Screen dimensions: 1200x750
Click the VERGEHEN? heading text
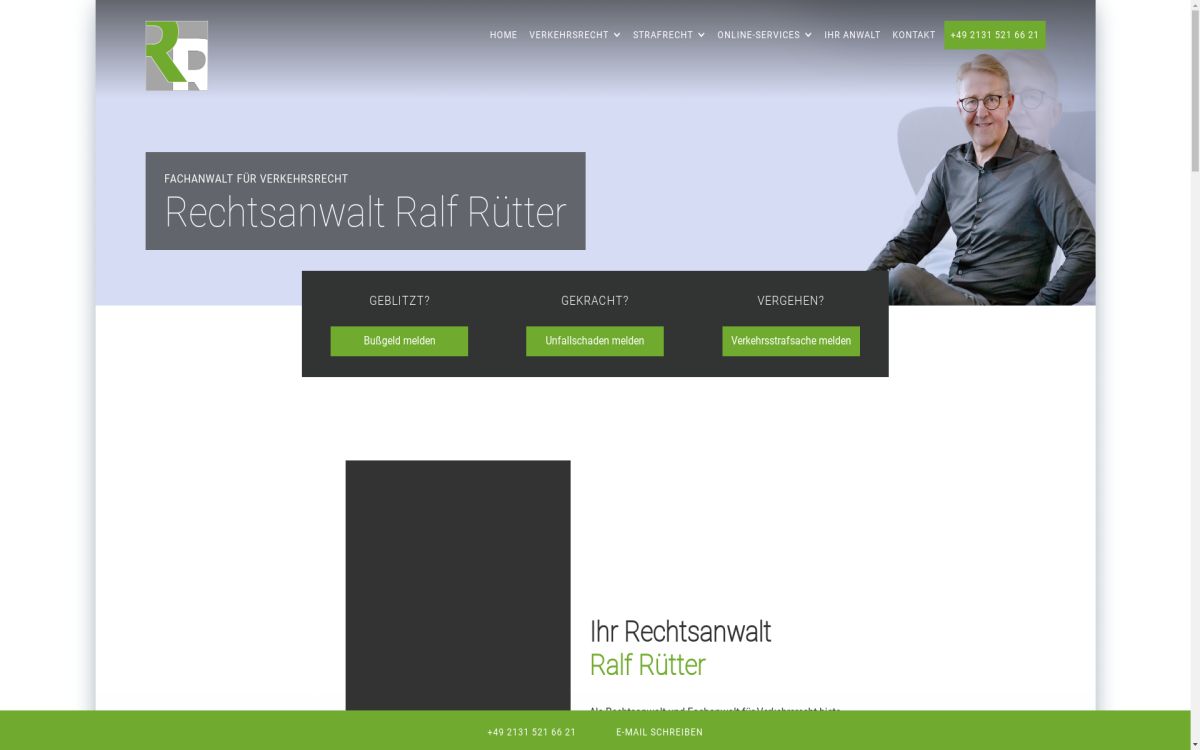790,301
